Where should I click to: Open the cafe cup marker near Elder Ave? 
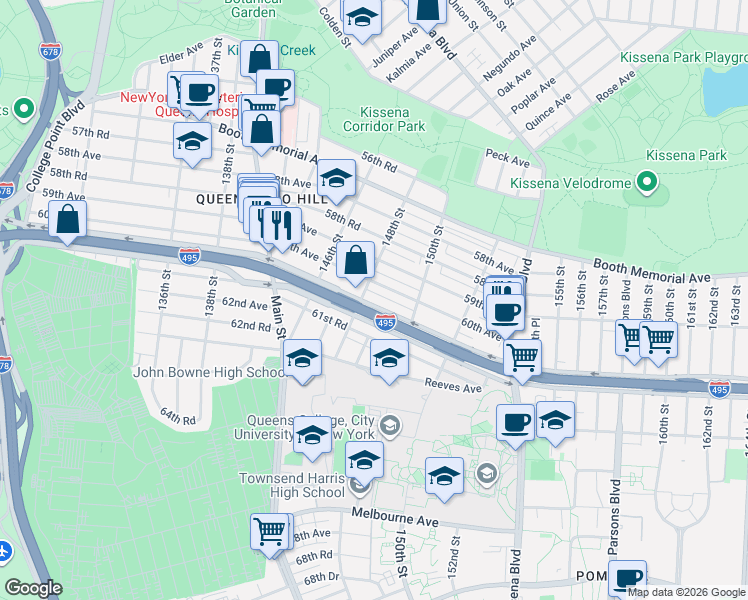coord(199,94)
